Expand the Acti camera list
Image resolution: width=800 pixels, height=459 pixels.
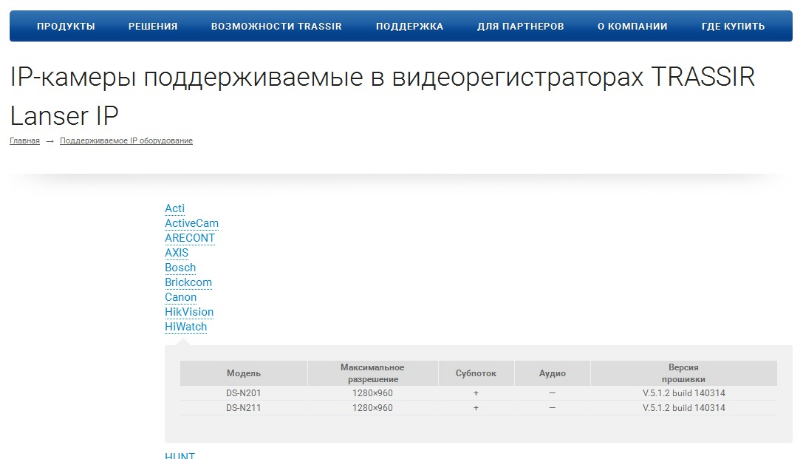click(x=174, y=208)
